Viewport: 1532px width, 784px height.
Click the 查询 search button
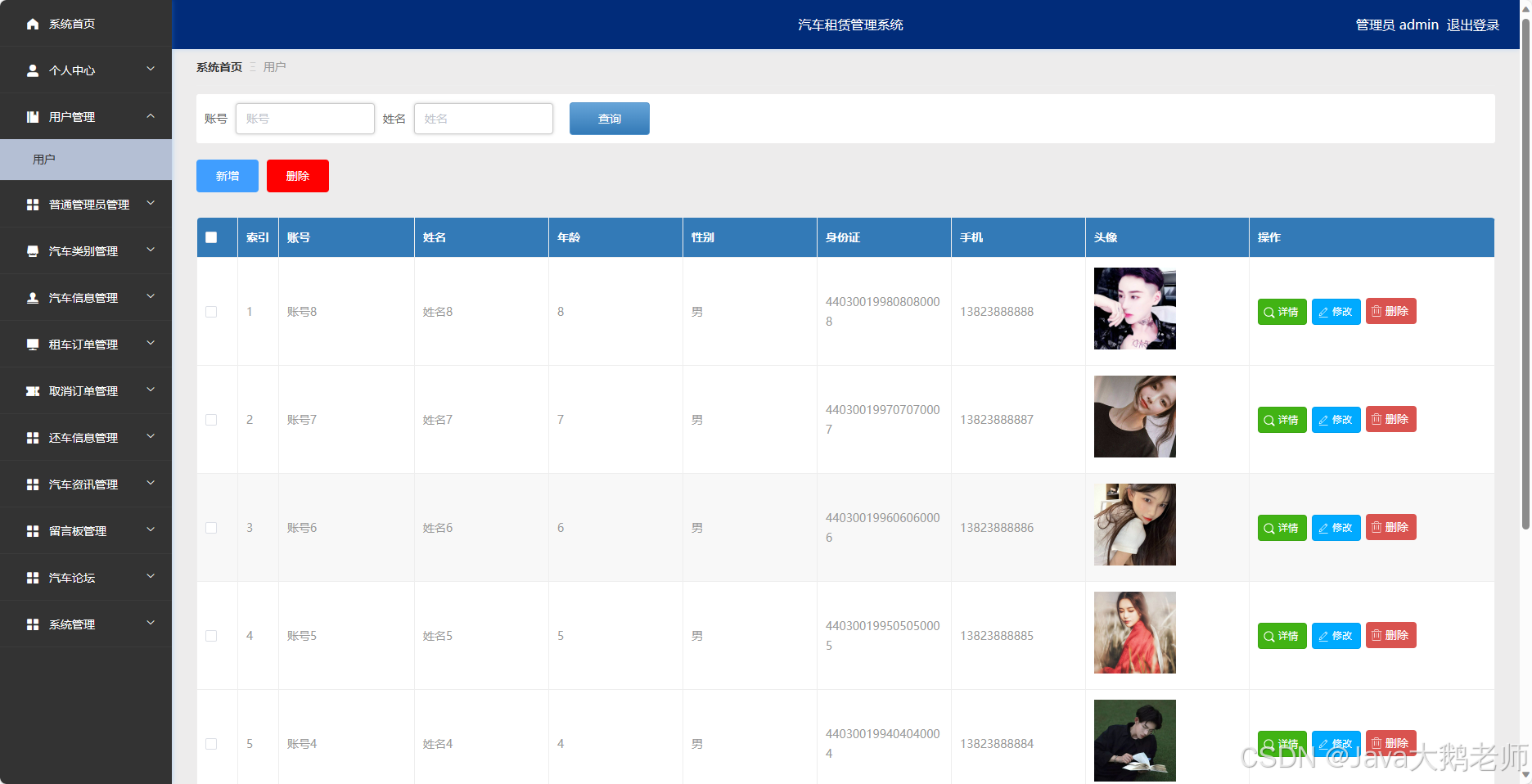[610, 119]
